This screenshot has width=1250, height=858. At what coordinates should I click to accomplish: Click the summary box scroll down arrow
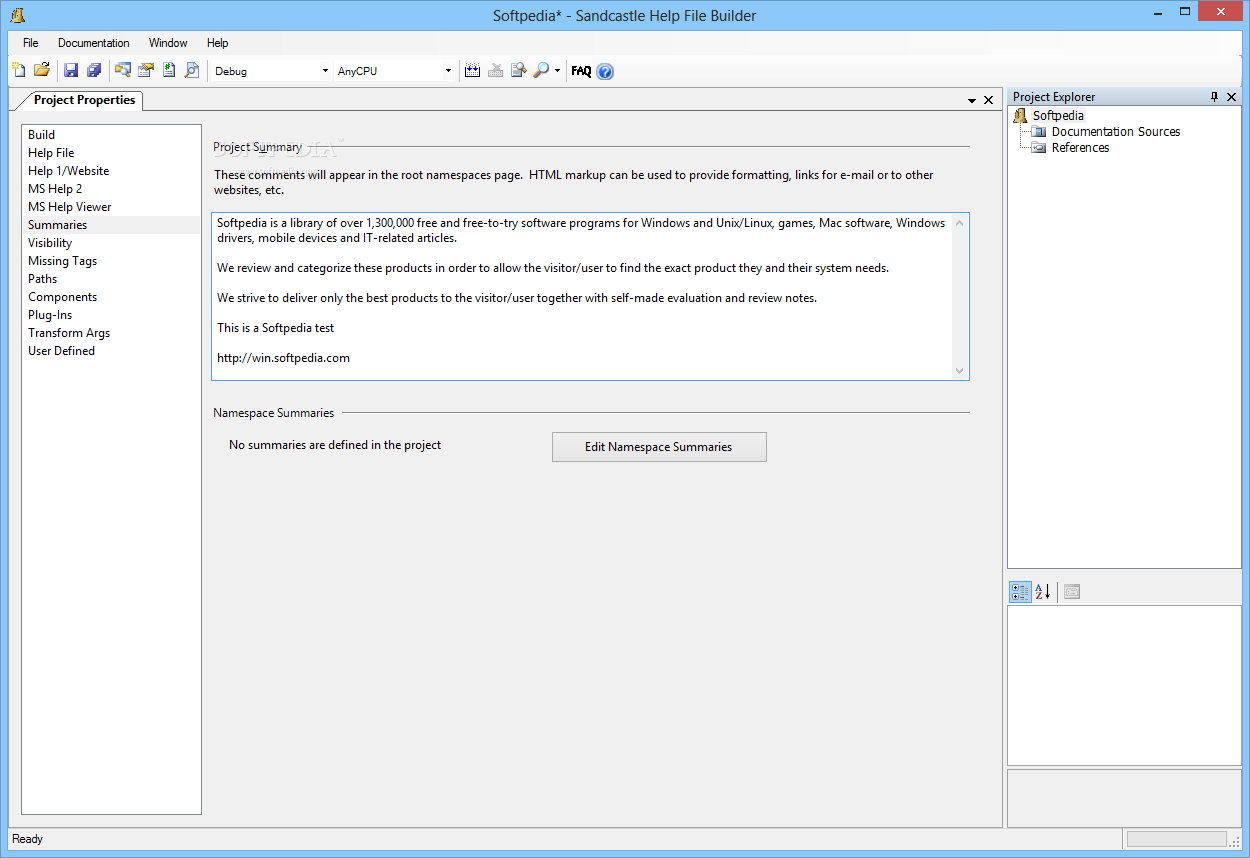pyautogui.click(x=960, y=370)
